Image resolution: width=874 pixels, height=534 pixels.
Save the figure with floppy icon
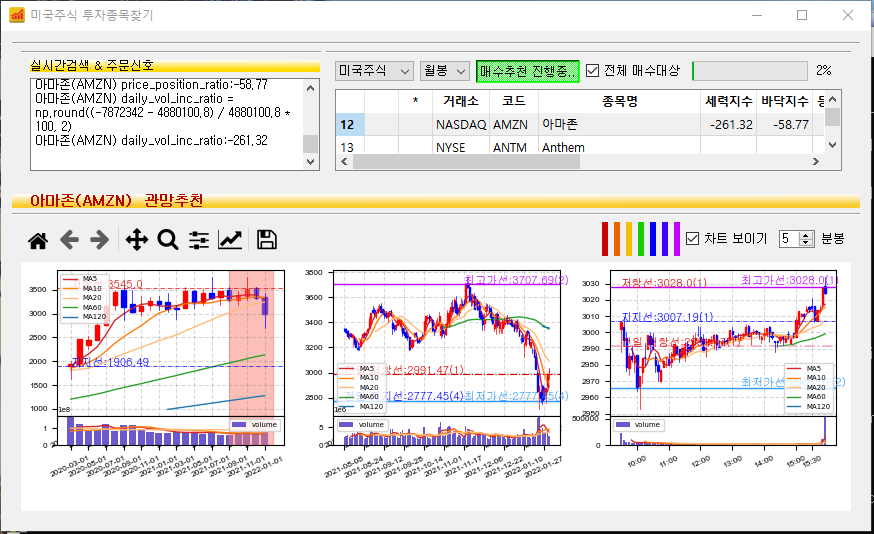pos(266,240)
